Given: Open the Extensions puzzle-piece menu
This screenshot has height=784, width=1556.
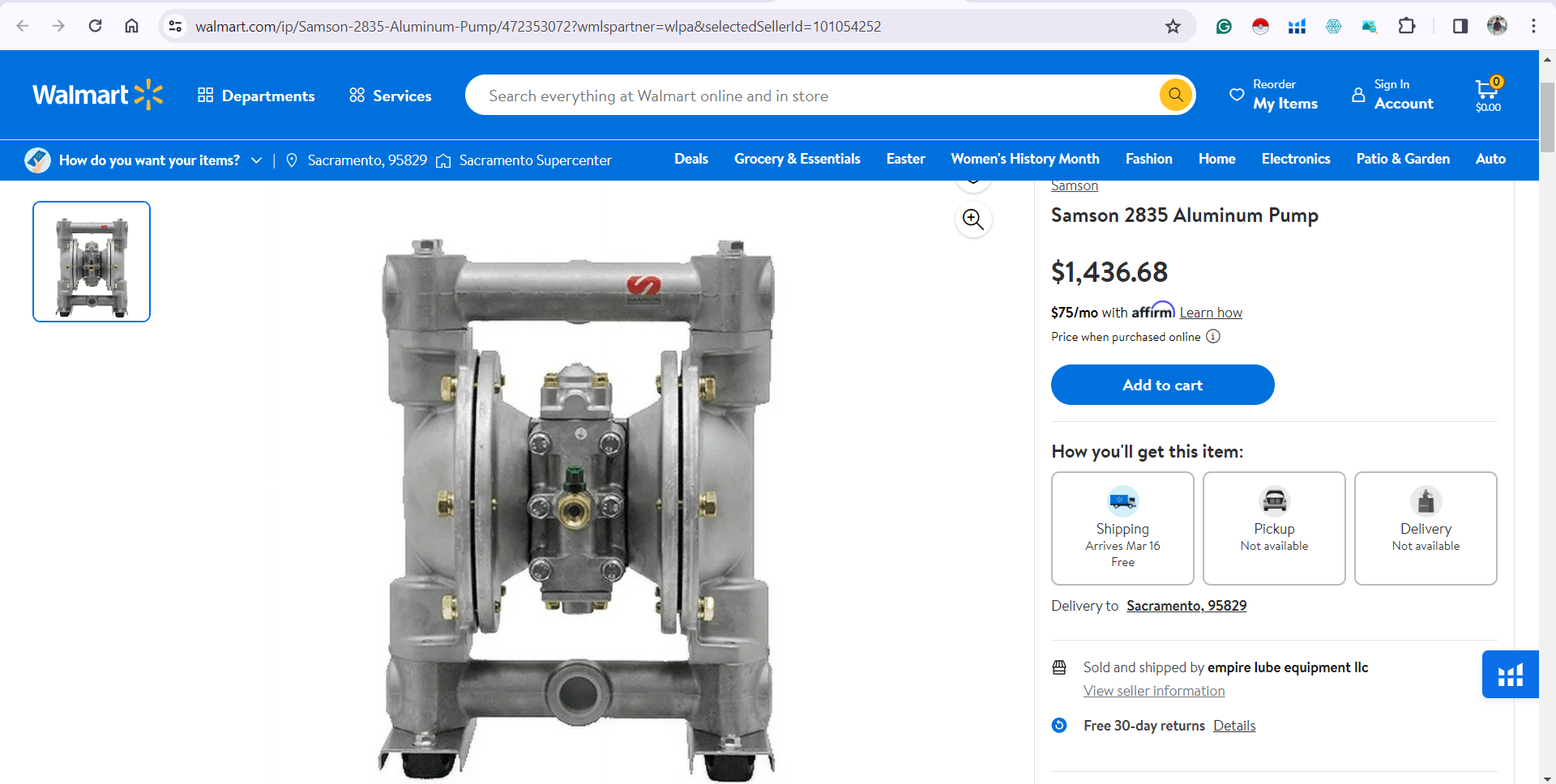Looking at the screenshot, I should [1407, 26].
